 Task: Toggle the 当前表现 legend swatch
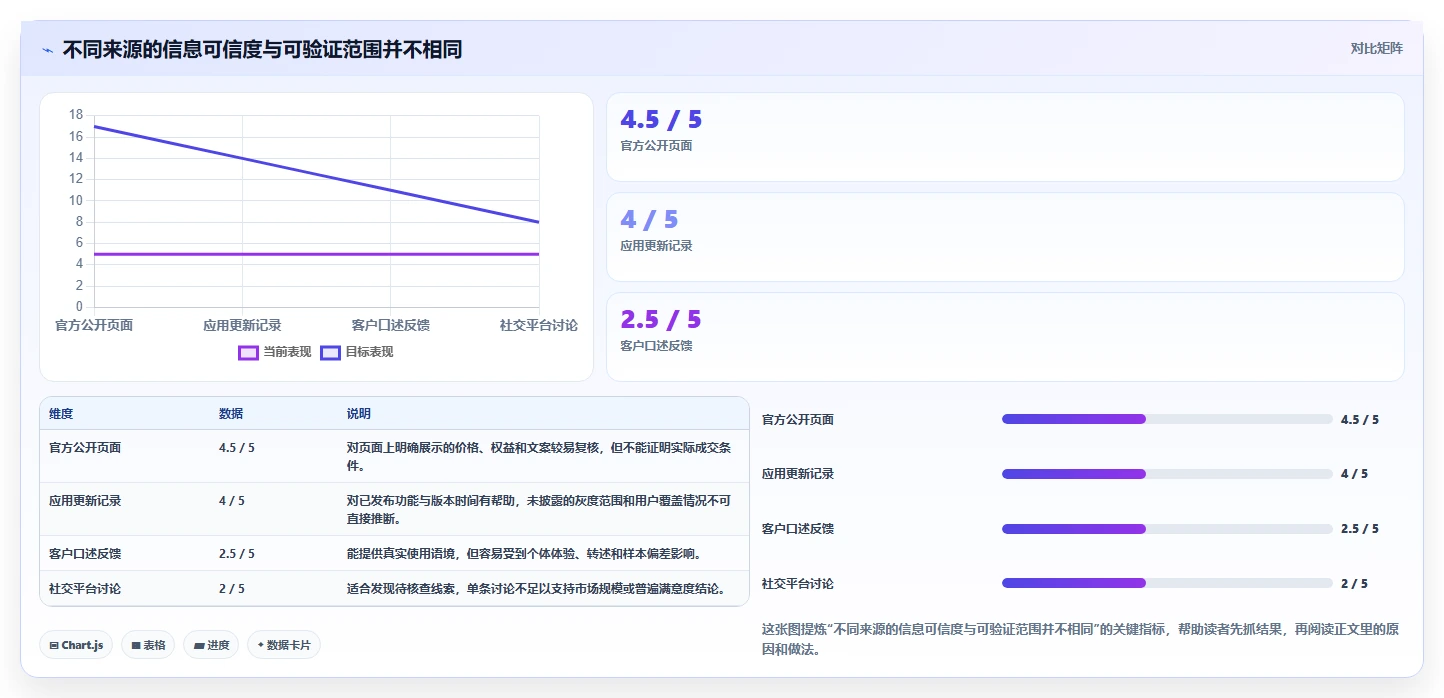(248, 352)
